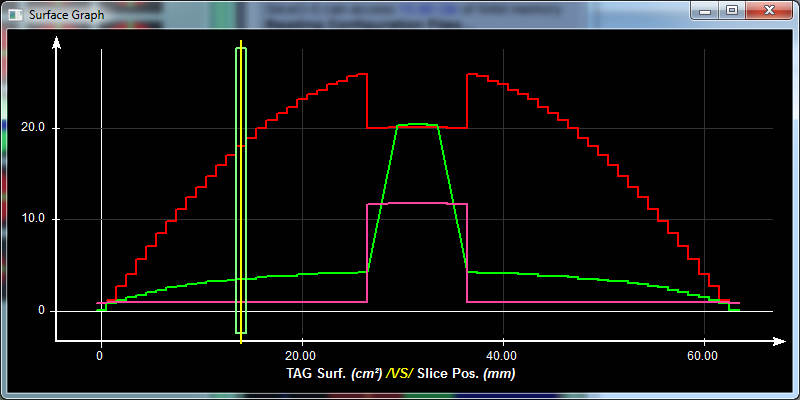Click the Surface Graph title bar text
800x400 pixels.
click(x=65, y=14)
